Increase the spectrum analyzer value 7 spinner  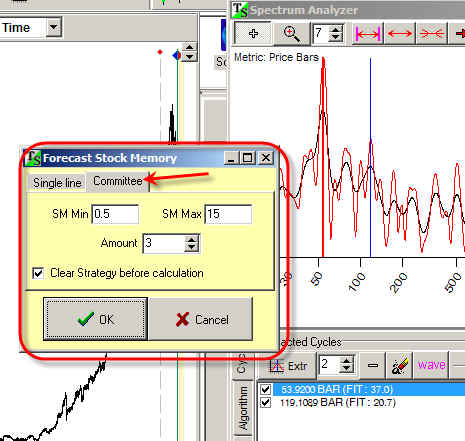[336, 29]
